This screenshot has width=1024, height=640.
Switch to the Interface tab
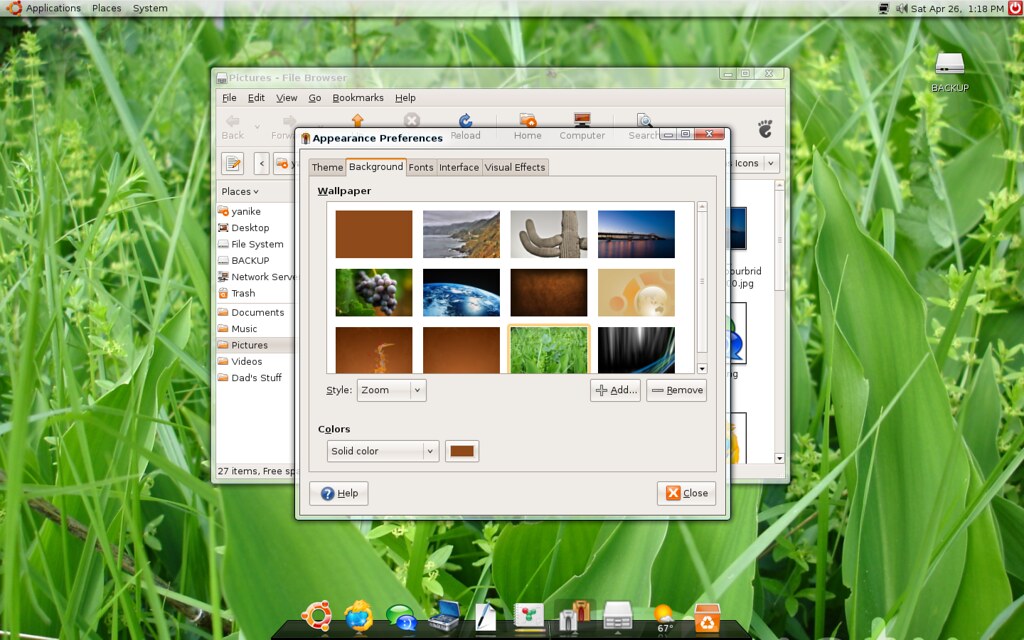point(458,167)
